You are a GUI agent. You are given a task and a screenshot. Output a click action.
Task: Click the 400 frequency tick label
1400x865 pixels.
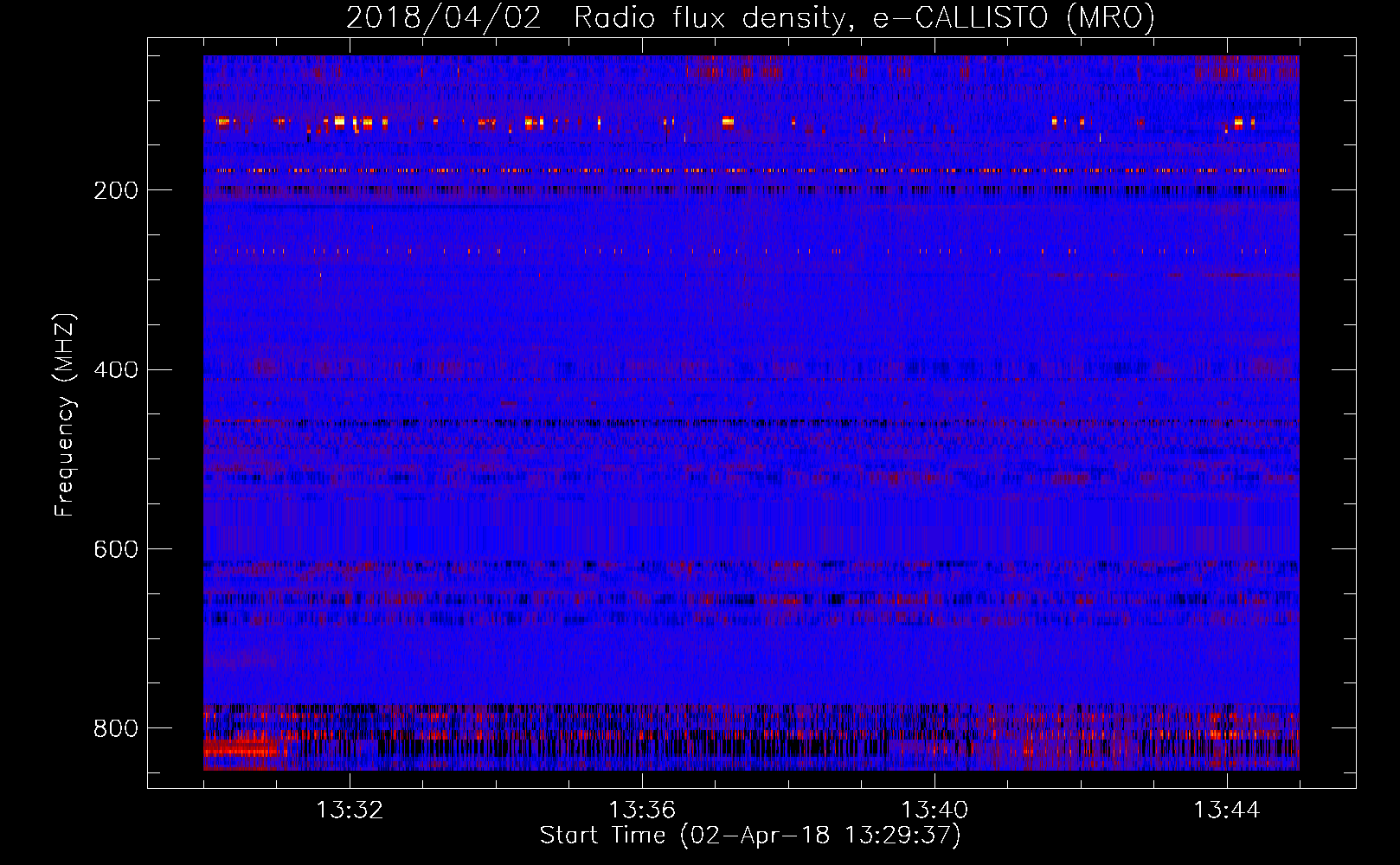pos(116,370)
